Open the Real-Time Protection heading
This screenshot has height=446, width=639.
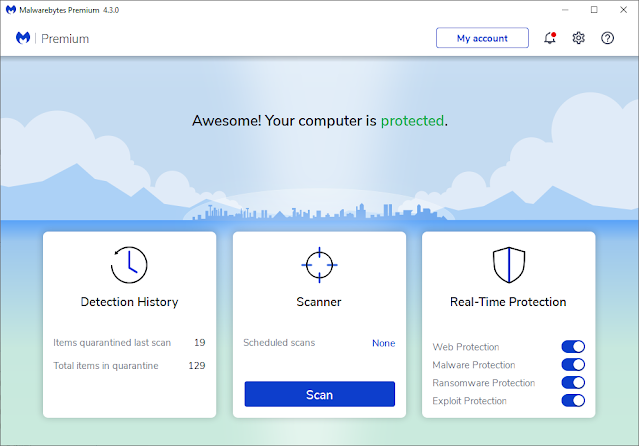pyautogui.click(x=508, y=302)
